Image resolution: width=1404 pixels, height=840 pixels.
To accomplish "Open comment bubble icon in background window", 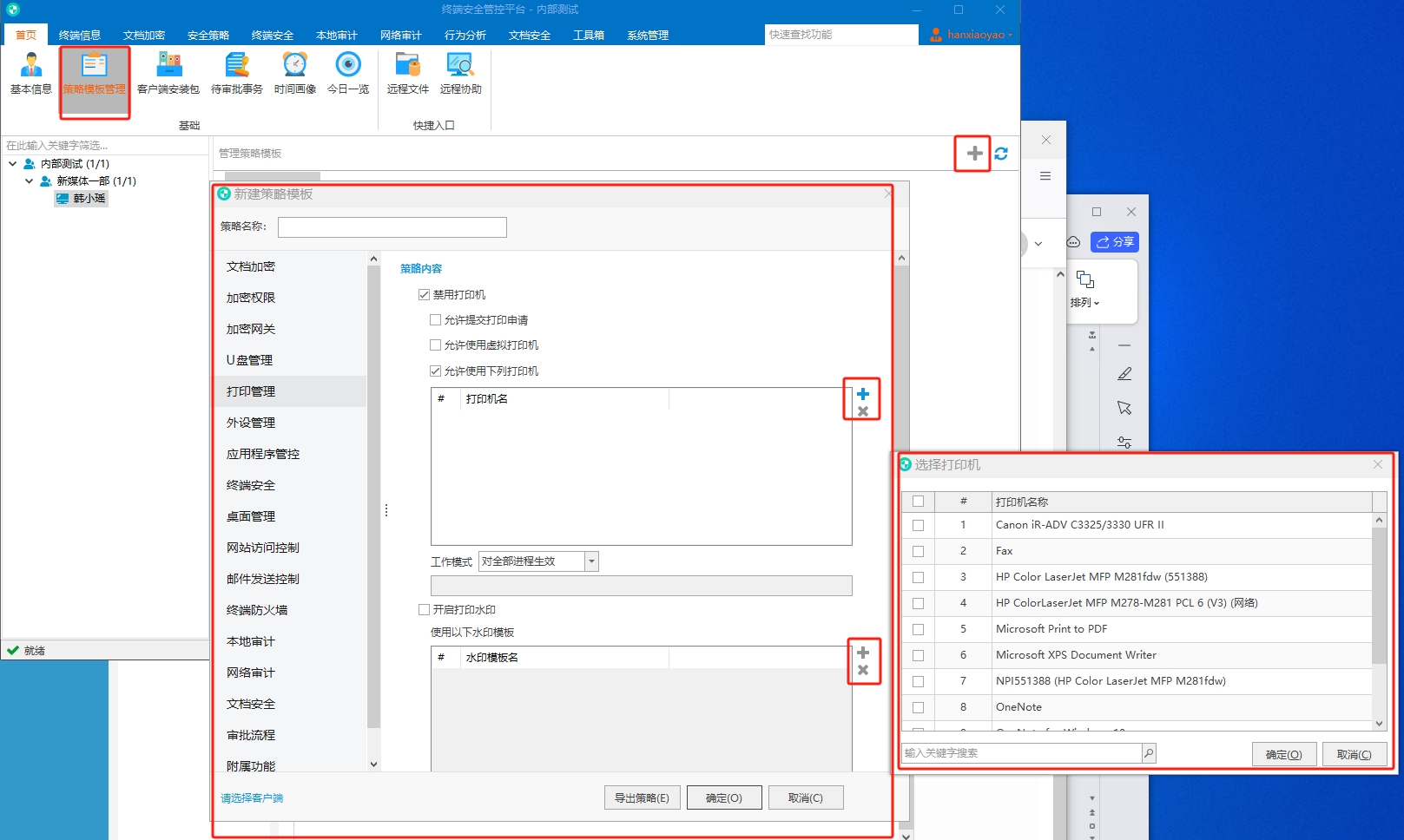I will pyautogui.click(x=1074, y=242).
